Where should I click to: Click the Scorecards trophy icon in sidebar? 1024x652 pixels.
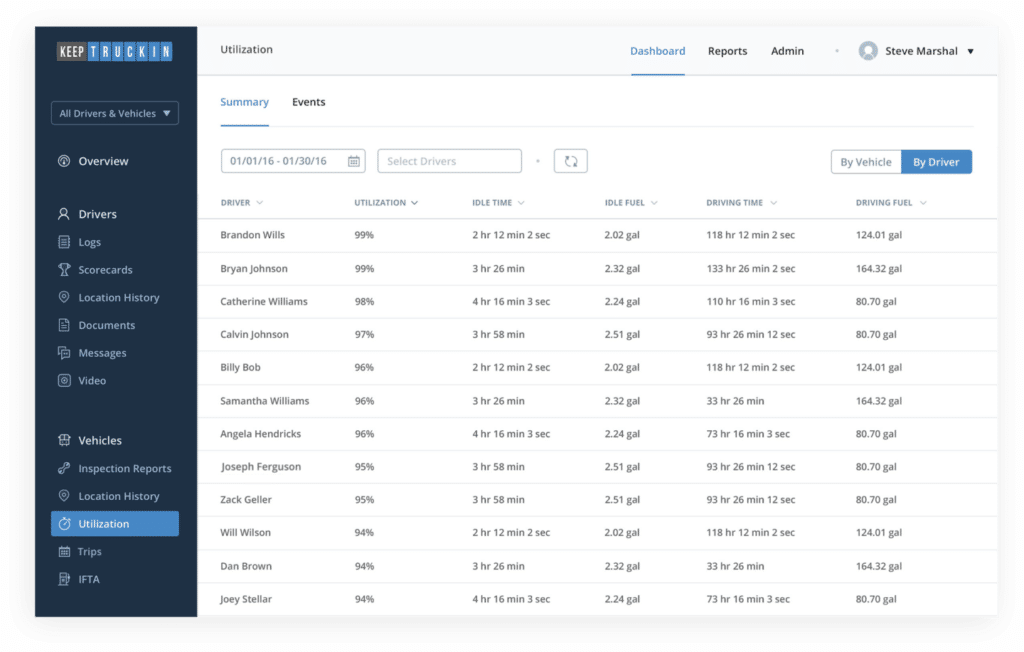pyautogui.click(x=64, y=270)
